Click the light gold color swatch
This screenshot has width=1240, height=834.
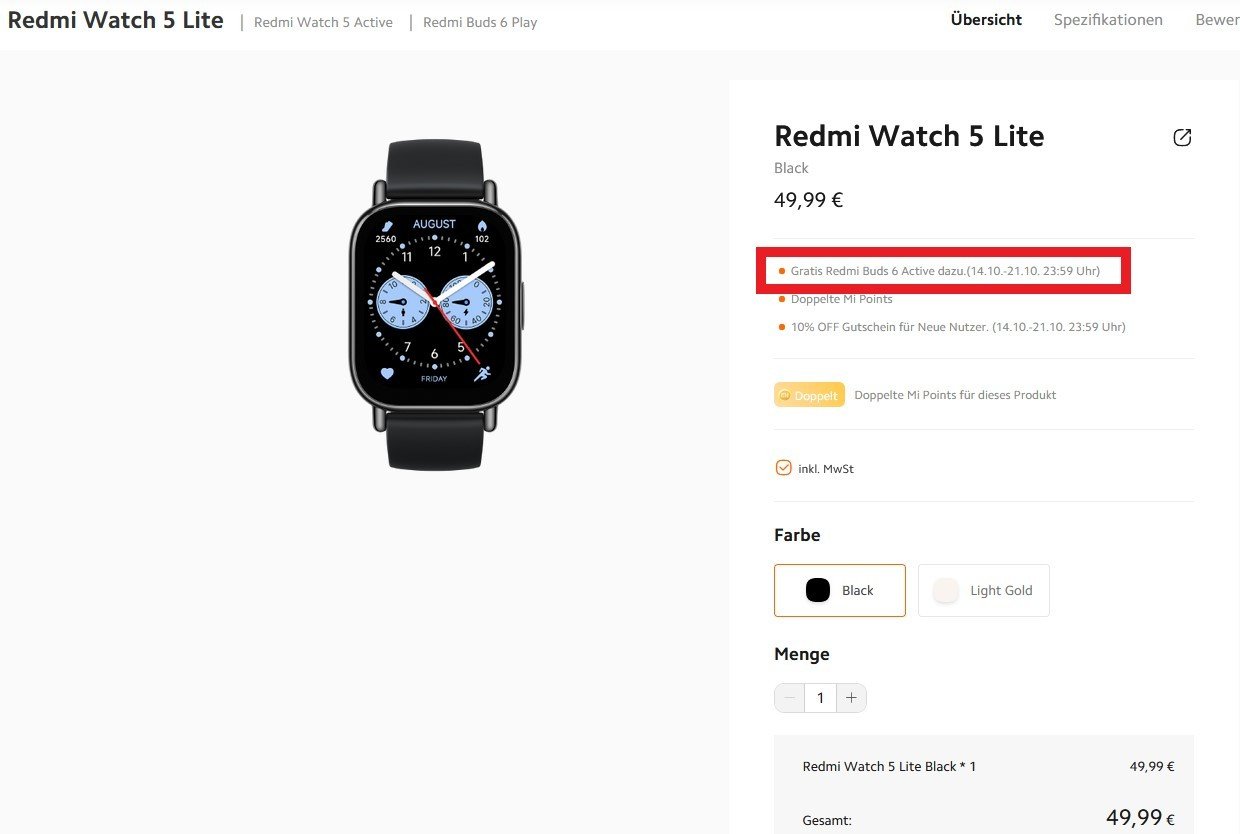945,590
